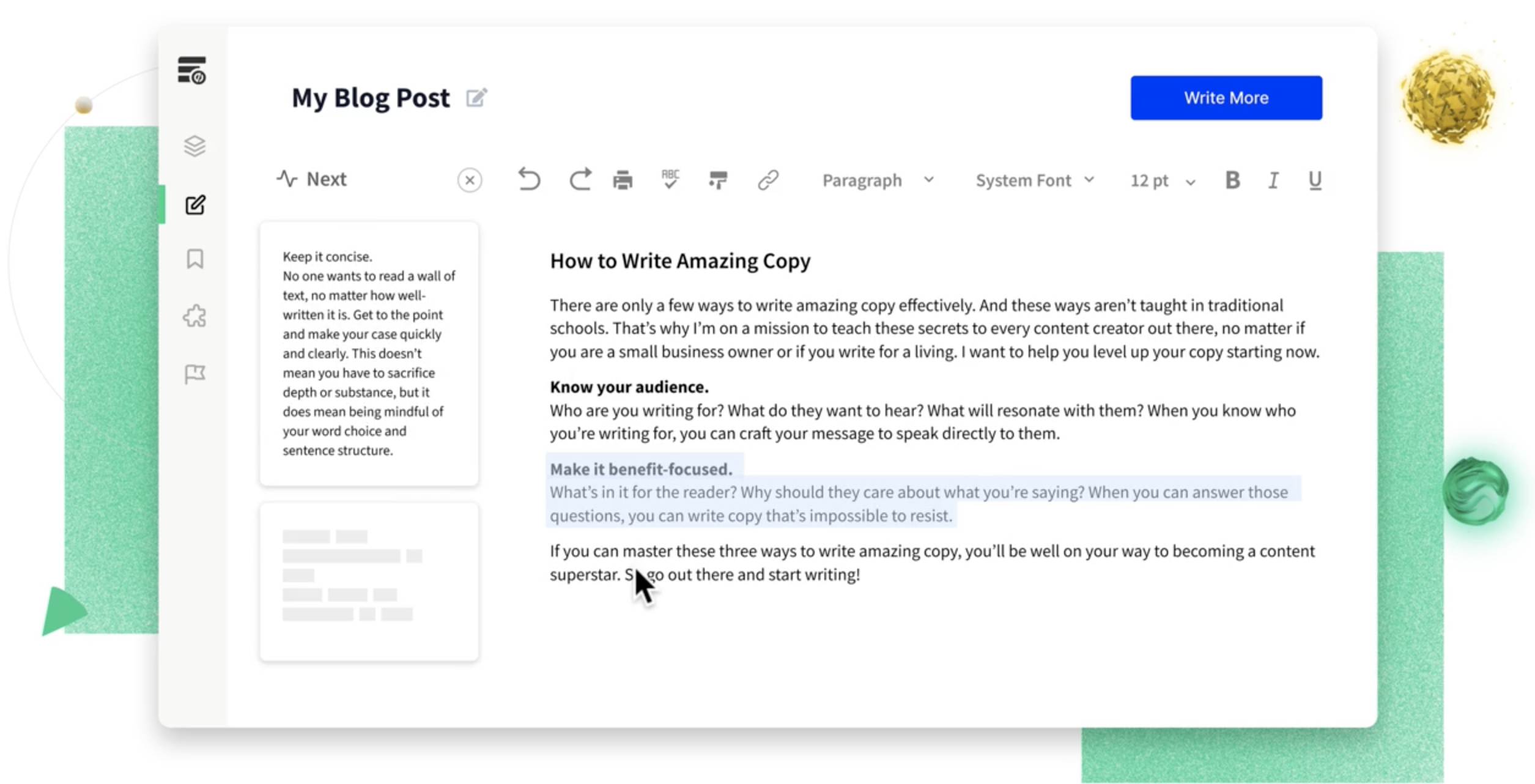Viewport: 1535px width, 784px height.
Task: Select the Undo icon in the toolbar
Action: coord(529,179)
